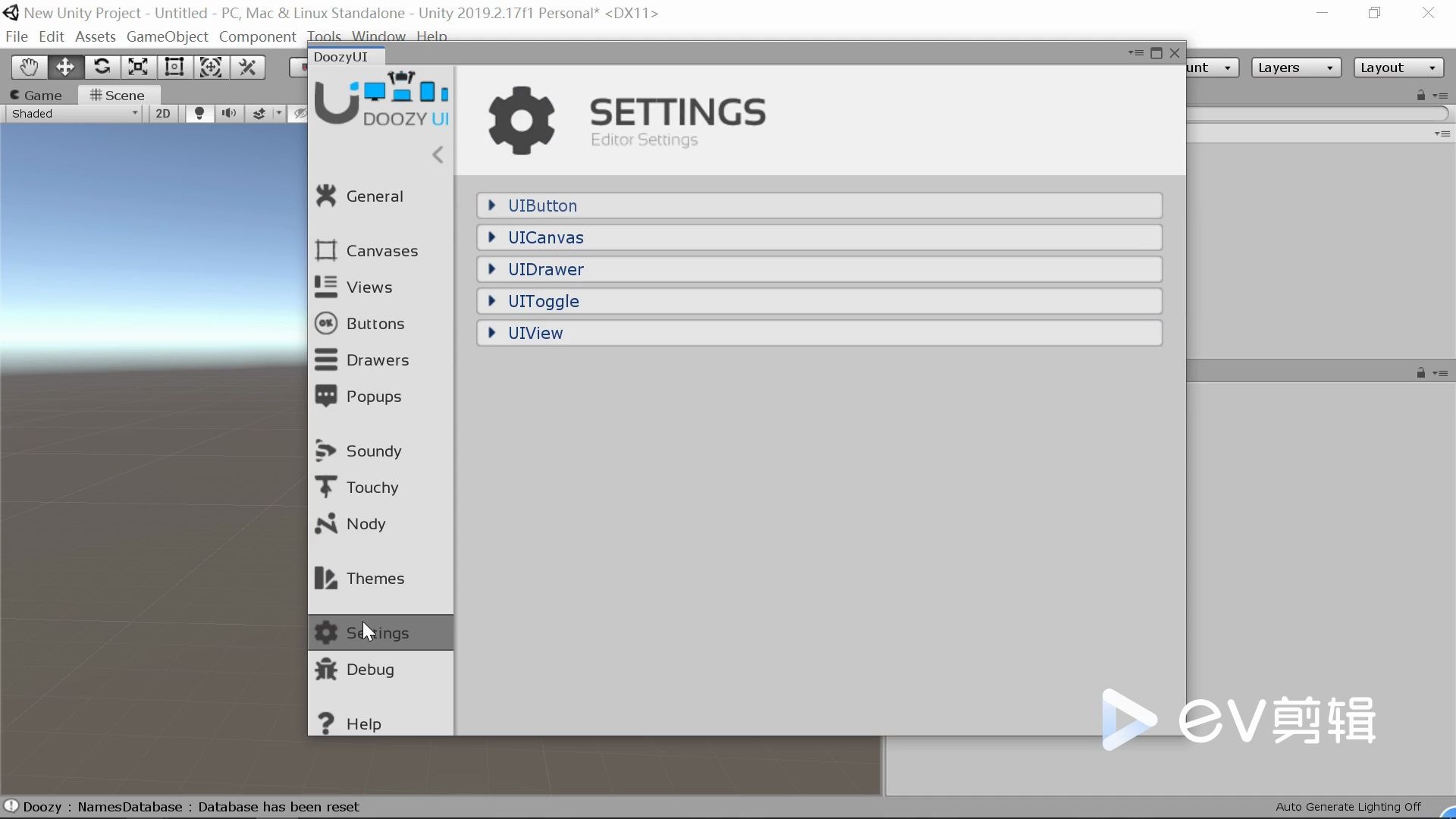Select the Hand tool in Unity toolbar
1456x819 pixels.
coord(29,67)
